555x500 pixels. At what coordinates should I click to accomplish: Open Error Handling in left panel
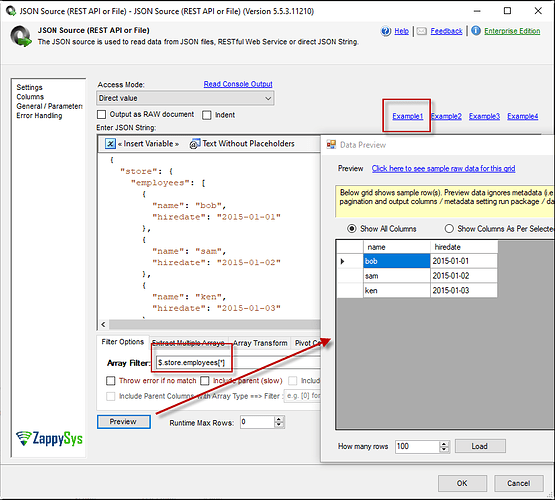point(39,116)
